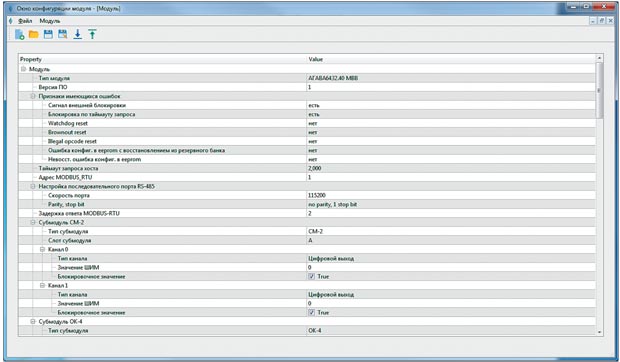The height and width of the screenshot is (362, 620).
Task: Open the Модуль menu
Action: point(50,21)
